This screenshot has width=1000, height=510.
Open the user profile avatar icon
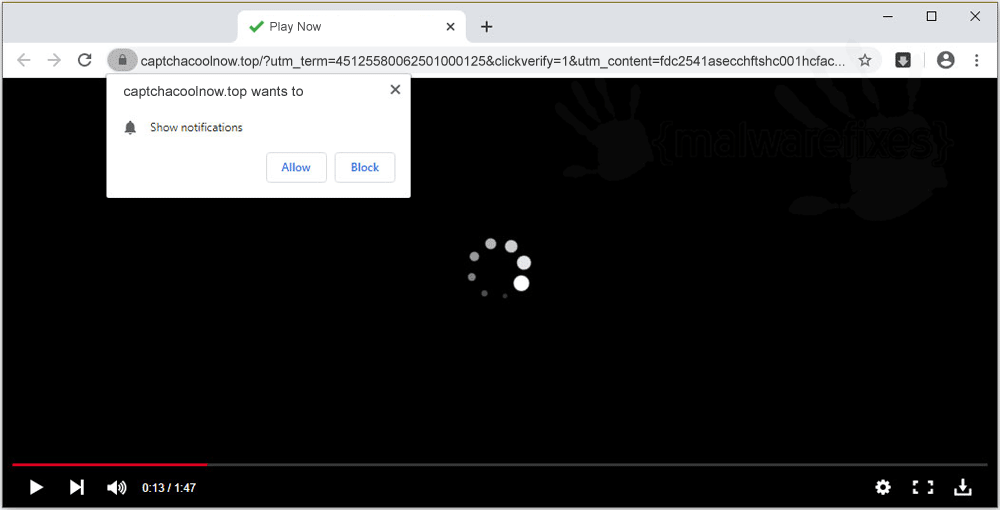pyautogui.click(x=945, y=60)
